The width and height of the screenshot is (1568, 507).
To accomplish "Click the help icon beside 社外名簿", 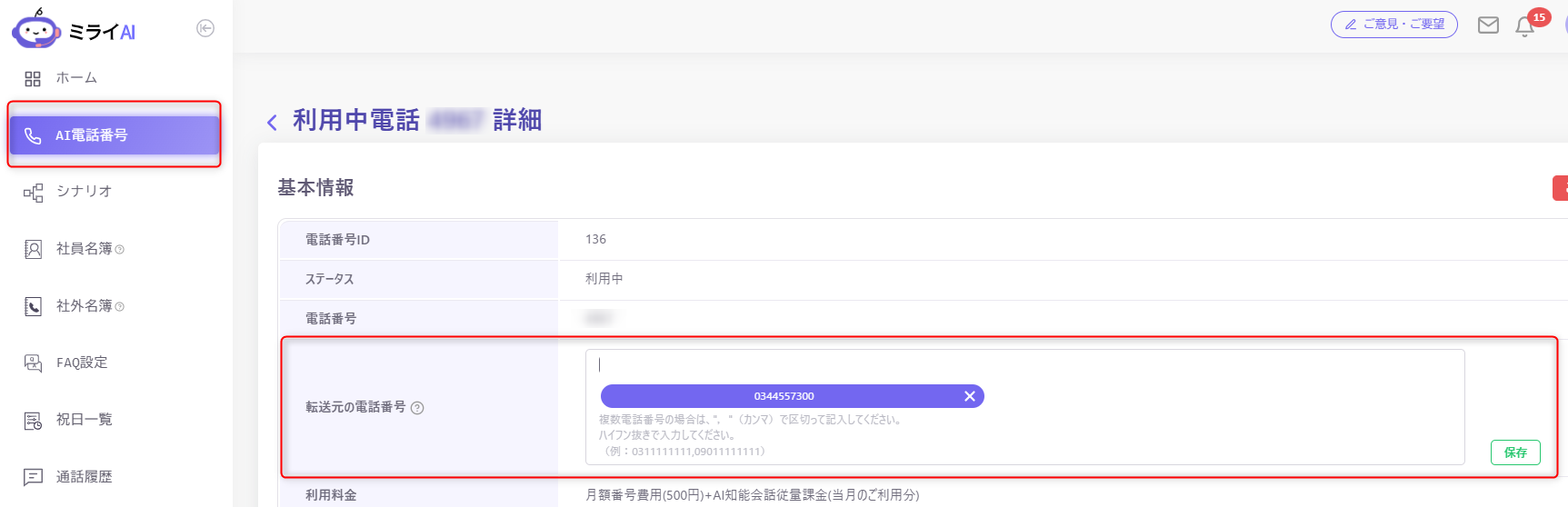I will pos(120,307).
